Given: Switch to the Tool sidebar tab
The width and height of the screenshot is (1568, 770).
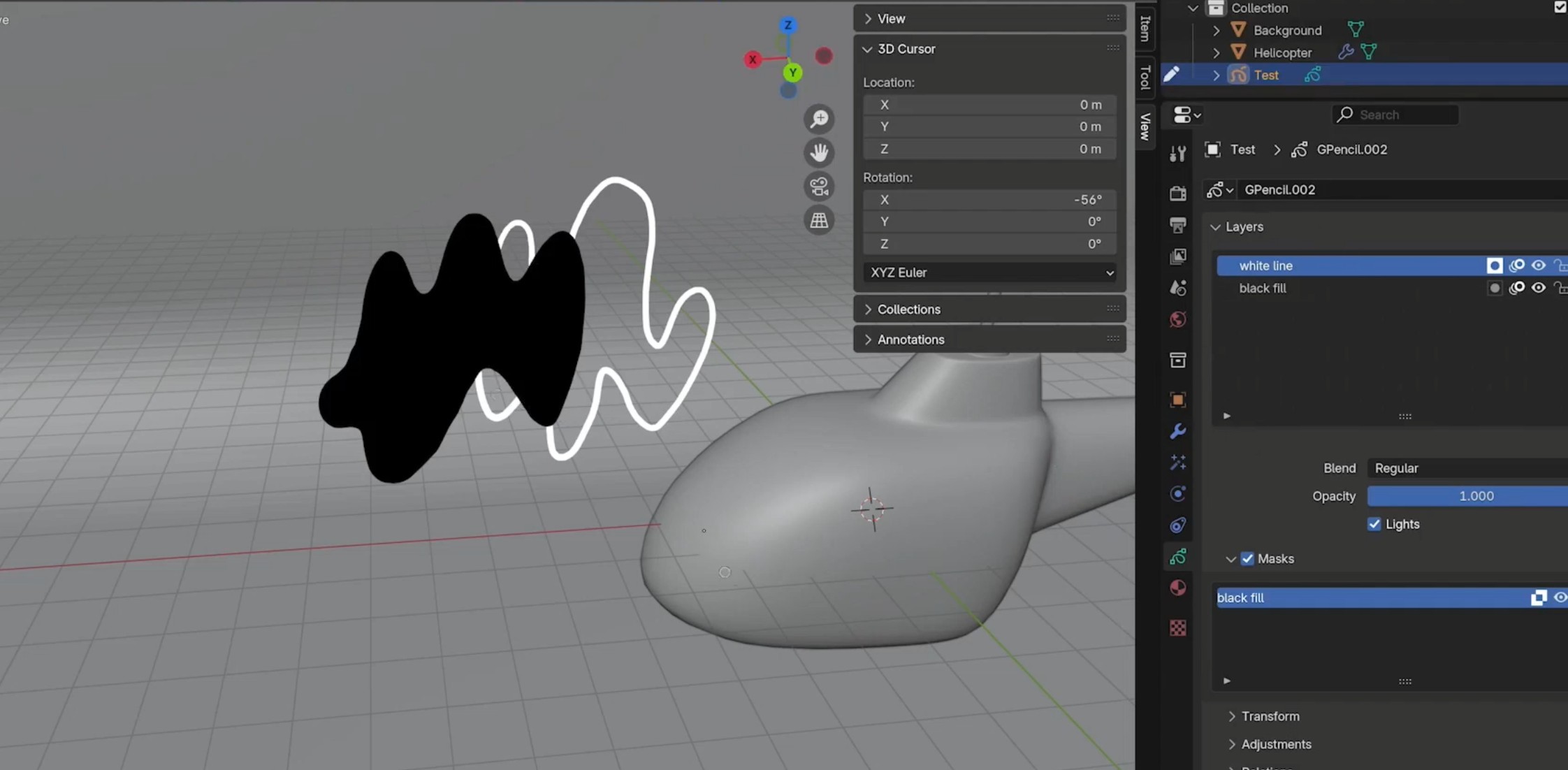Looking at the screenshot, I should pos(1145,77).
